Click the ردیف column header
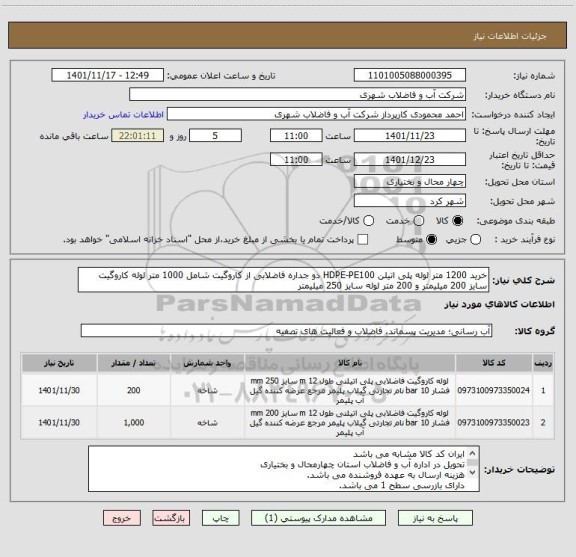Viewport: 576px width, 557px height. tap(543, 363)
